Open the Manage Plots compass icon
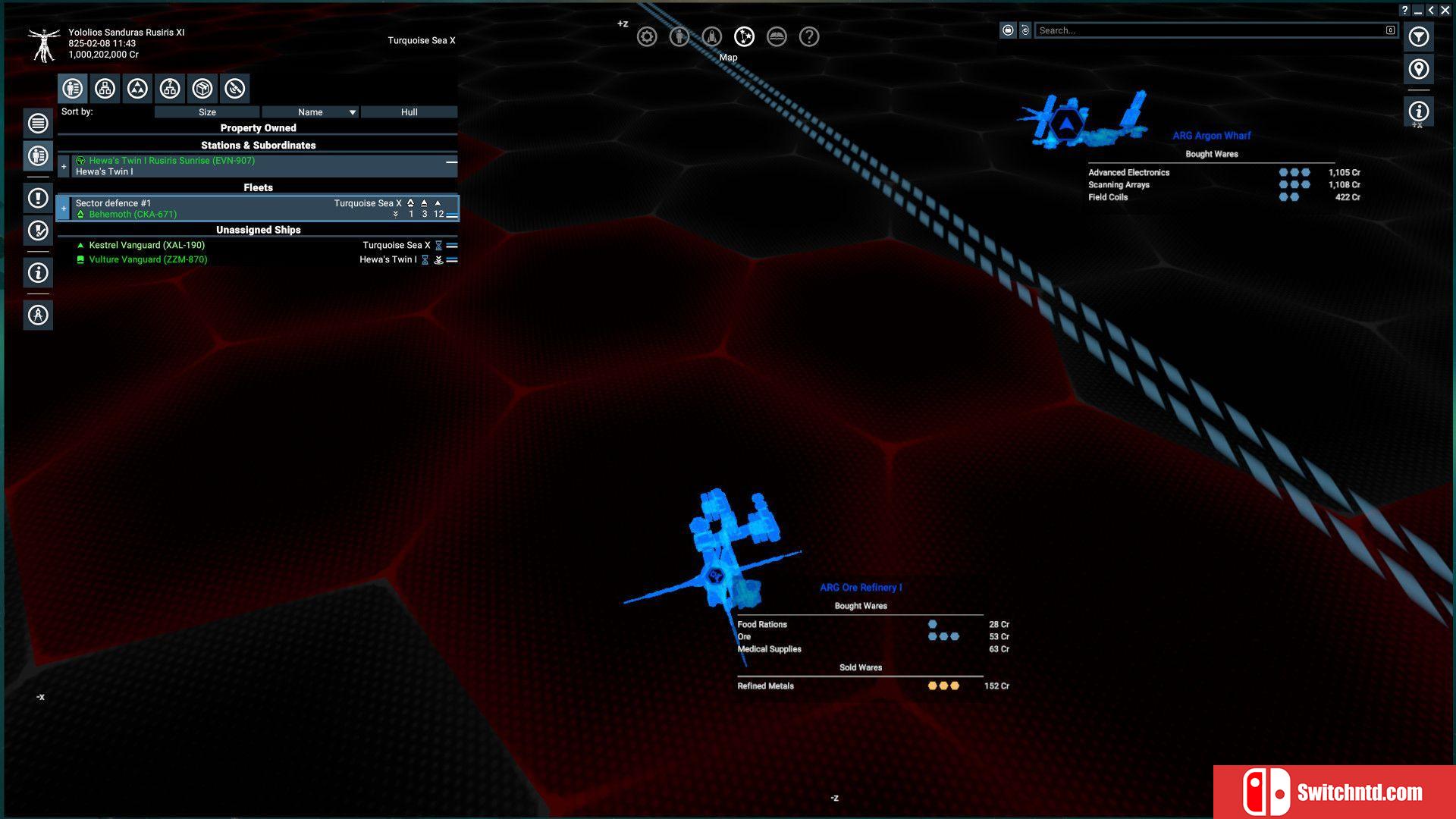Viewport: 1456px width, 819px height. click(38, 315)
